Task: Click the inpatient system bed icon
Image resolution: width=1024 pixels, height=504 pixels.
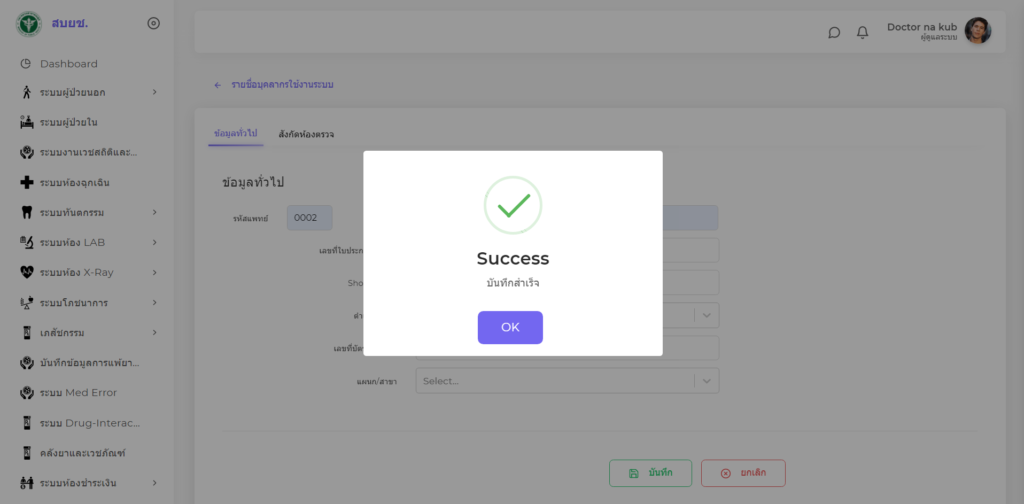Action: [x=26, y=122]
